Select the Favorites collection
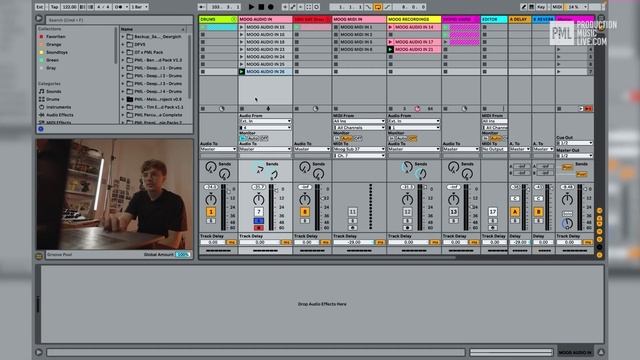This screenshot has width=640, height=360. coord(56,36)
